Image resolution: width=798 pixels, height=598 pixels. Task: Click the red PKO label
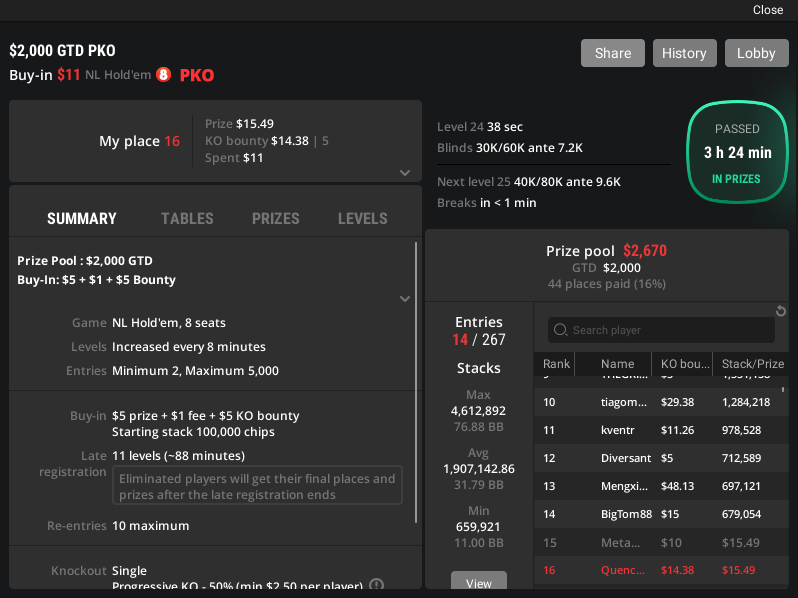point(197,75)
